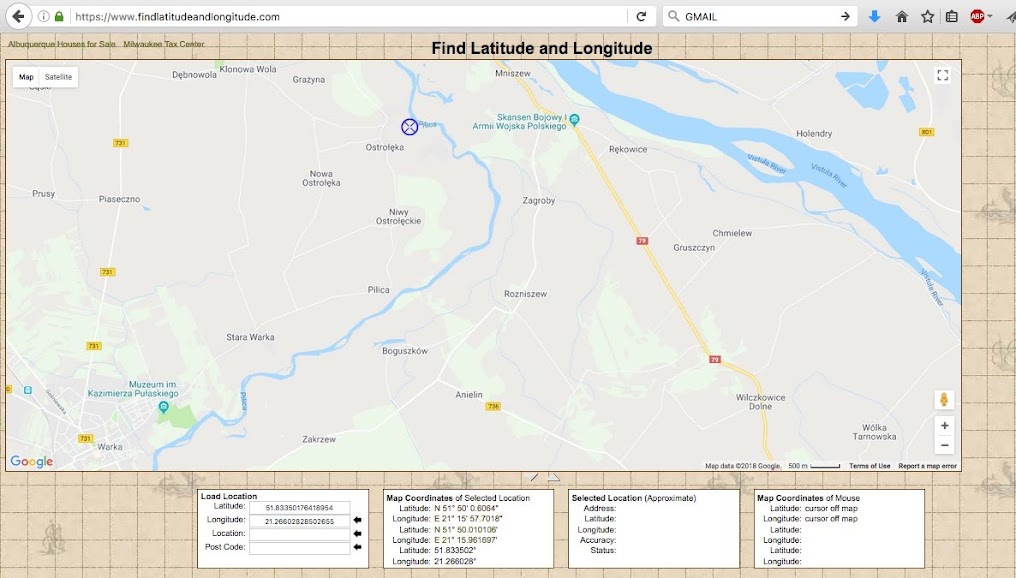Toggle fullscreen map view
This screenshot has width=1016, height=578.
coord(942,76)
